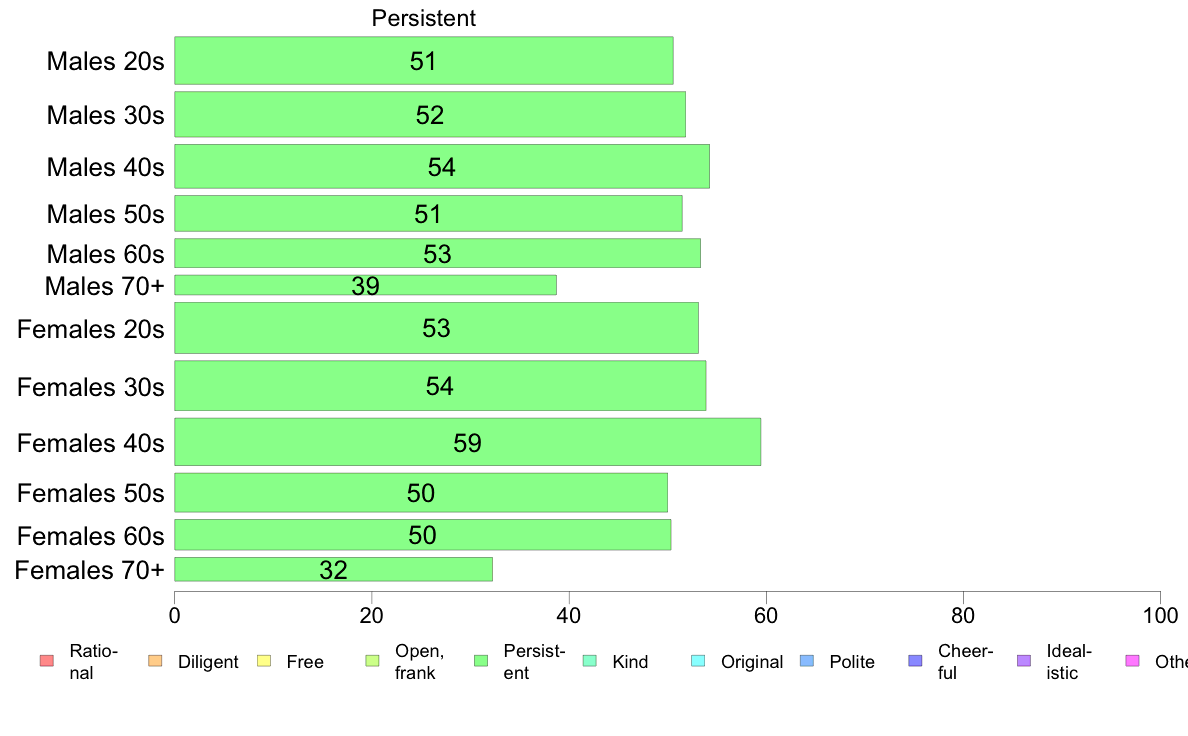Select the yellow Free legend swatch
The width and height of the screenshot is (1188, 736).
pos(264,661)
